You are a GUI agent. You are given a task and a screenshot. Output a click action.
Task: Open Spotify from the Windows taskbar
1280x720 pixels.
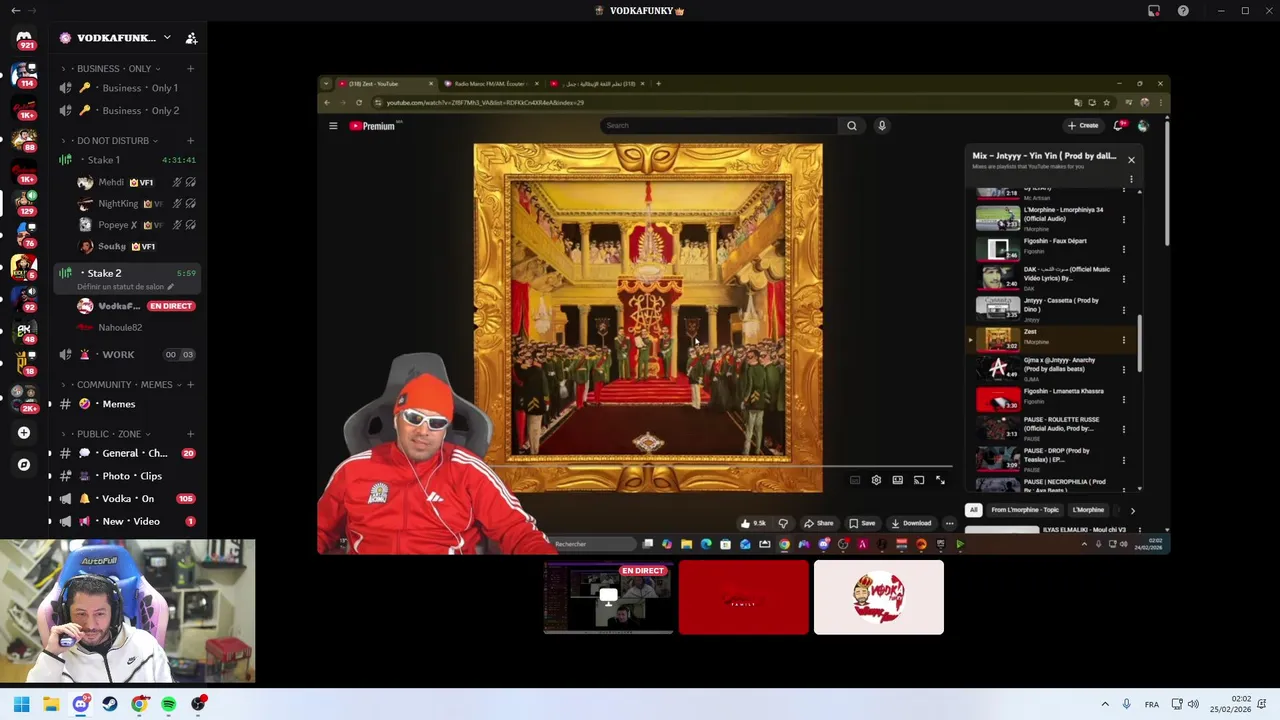(x=168, y=704)
